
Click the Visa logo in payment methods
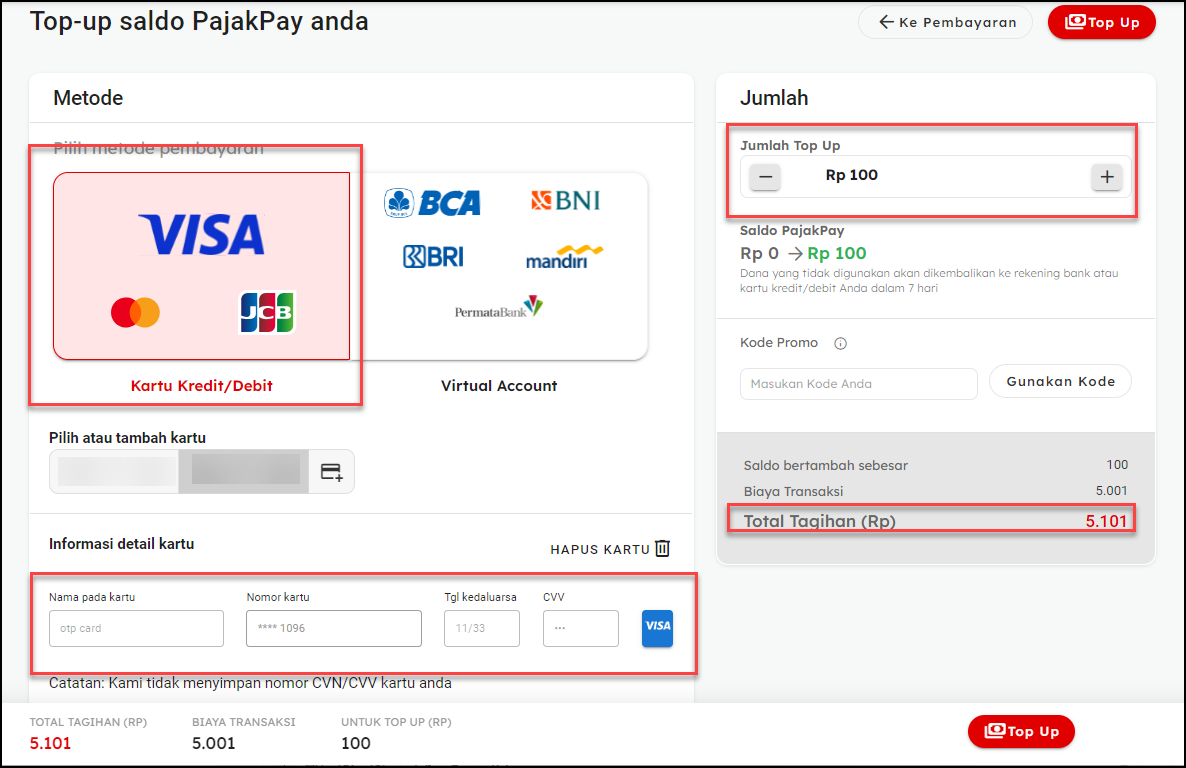coord(202,235)
